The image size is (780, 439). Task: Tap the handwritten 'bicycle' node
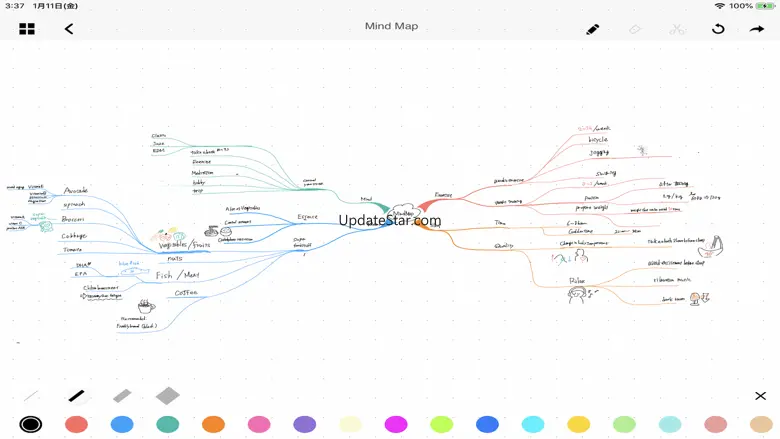pos(598,140)
